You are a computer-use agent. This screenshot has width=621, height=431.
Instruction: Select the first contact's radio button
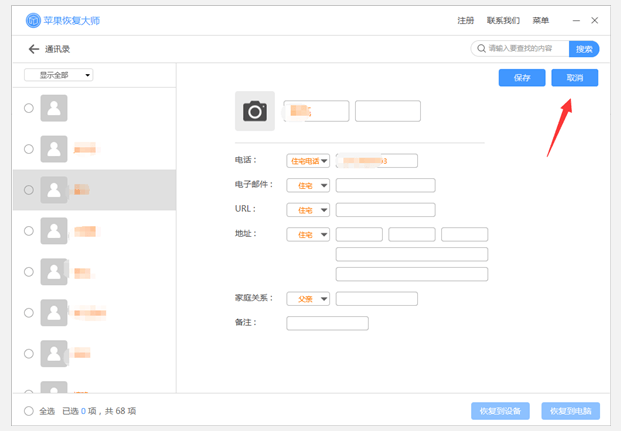(29, 108)
